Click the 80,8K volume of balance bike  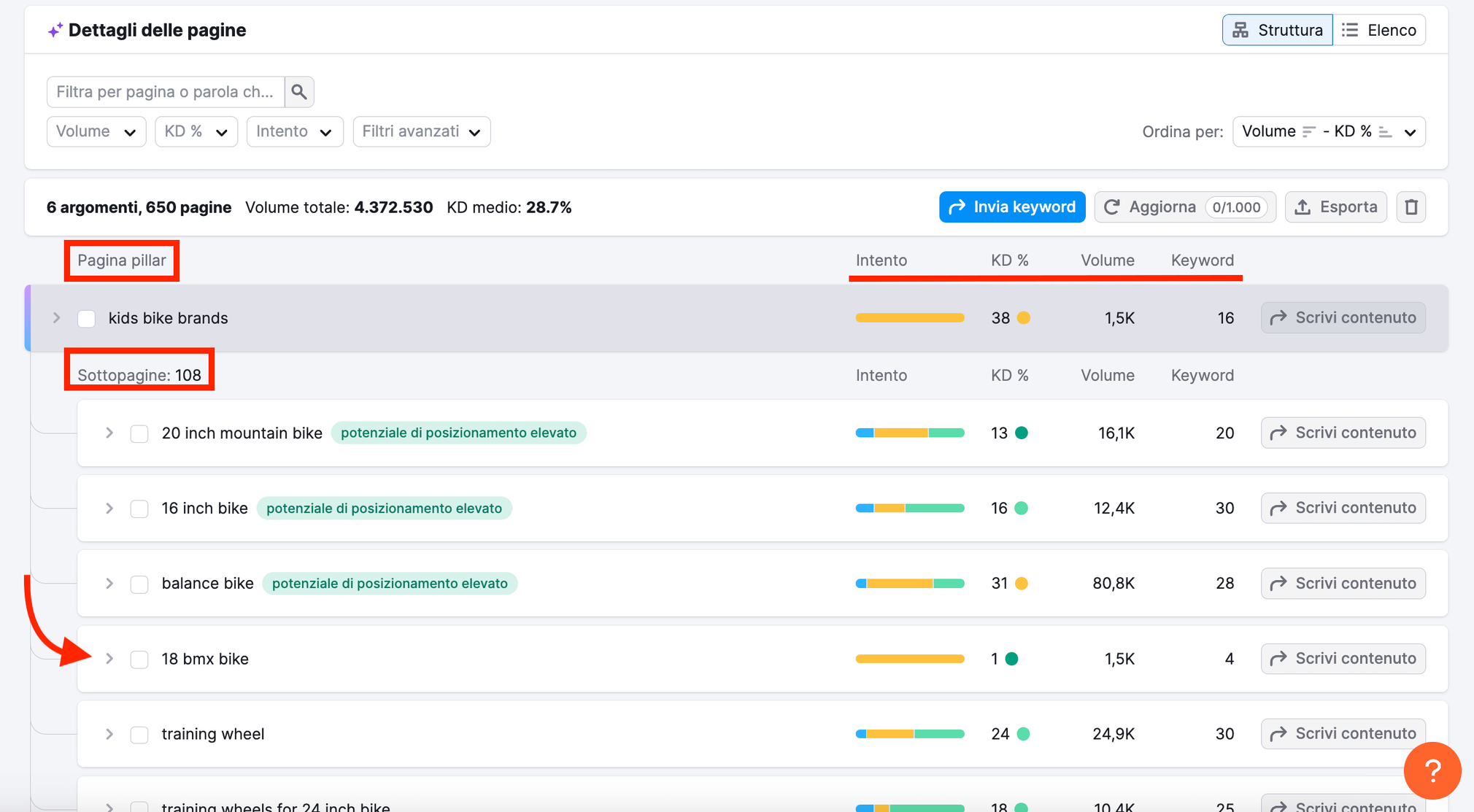point(1114,584)
